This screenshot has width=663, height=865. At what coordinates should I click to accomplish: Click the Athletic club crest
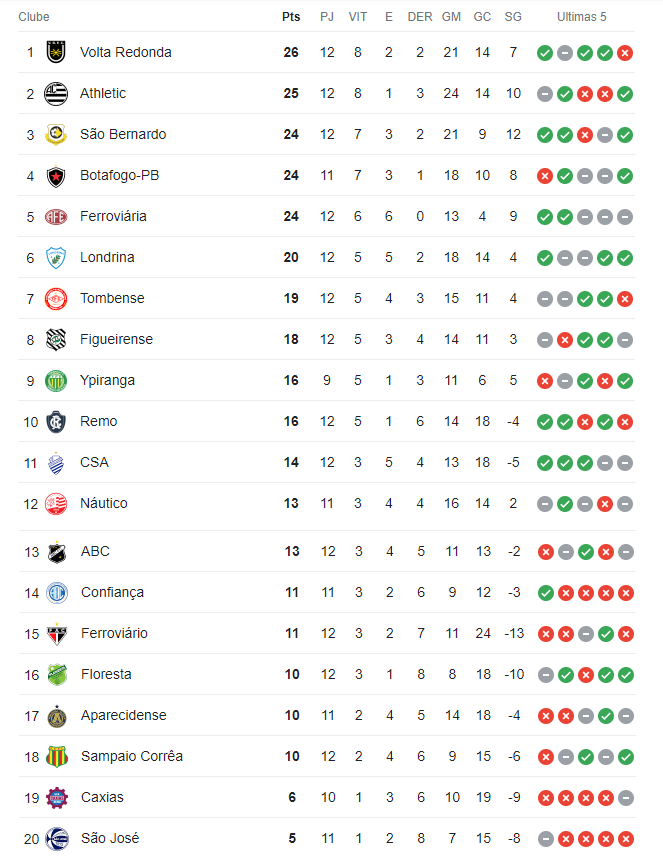tap(56, 93)
